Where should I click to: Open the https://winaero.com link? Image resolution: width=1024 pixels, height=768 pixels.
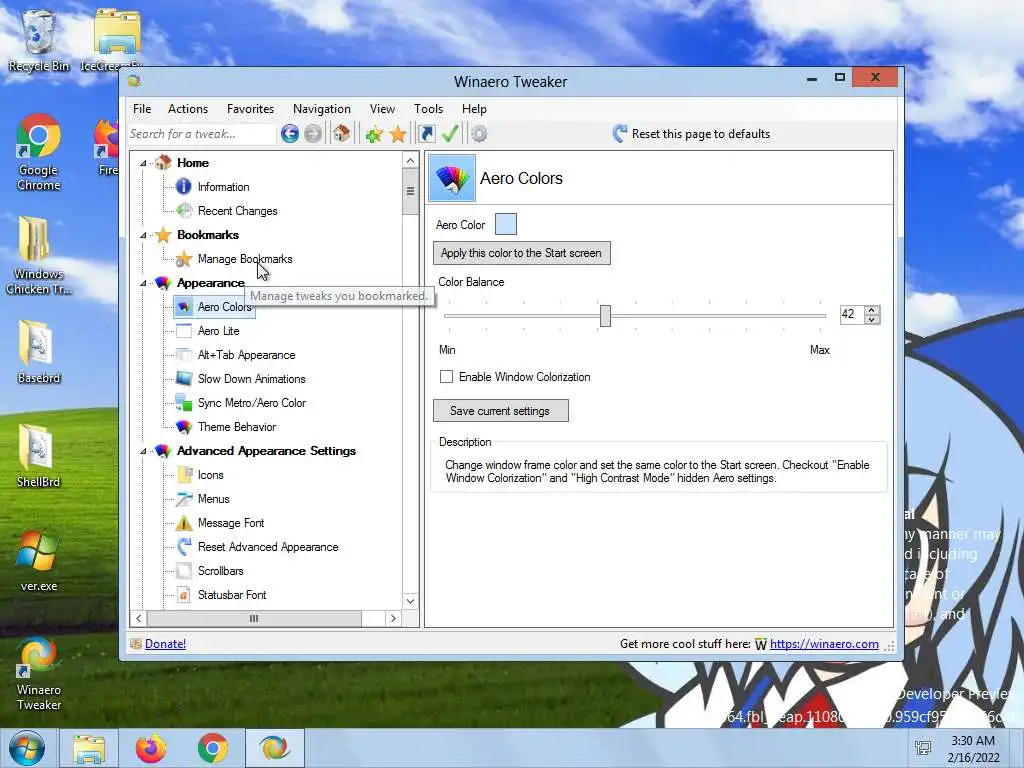824,644
